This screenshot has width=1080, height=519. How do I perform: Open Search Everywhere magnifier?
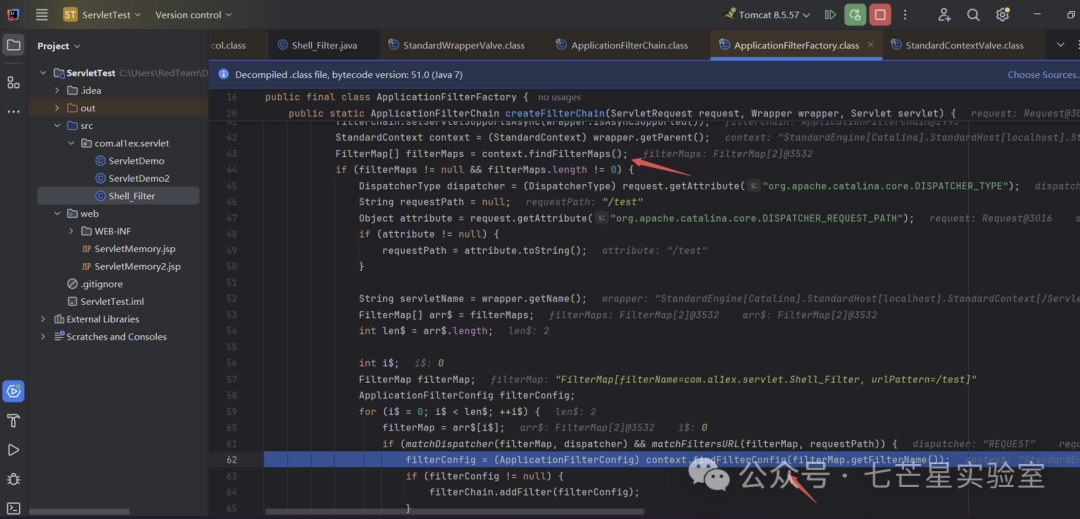pyautogui.click(x=973, y=14)
